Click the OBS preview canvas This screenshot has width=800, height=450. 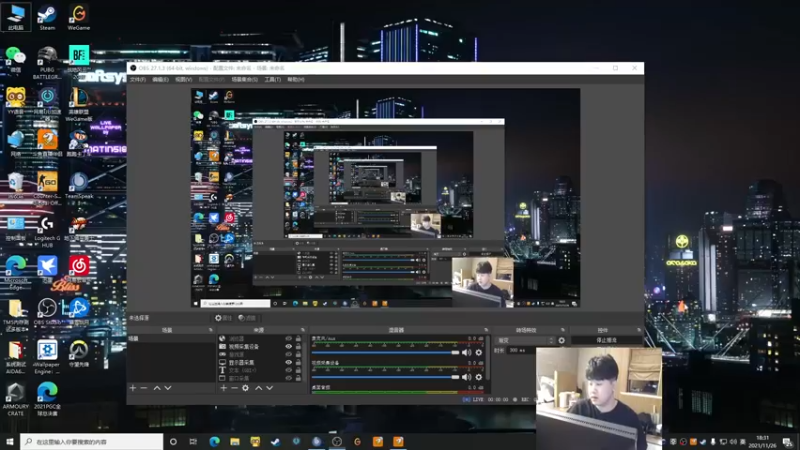[385, 198]
